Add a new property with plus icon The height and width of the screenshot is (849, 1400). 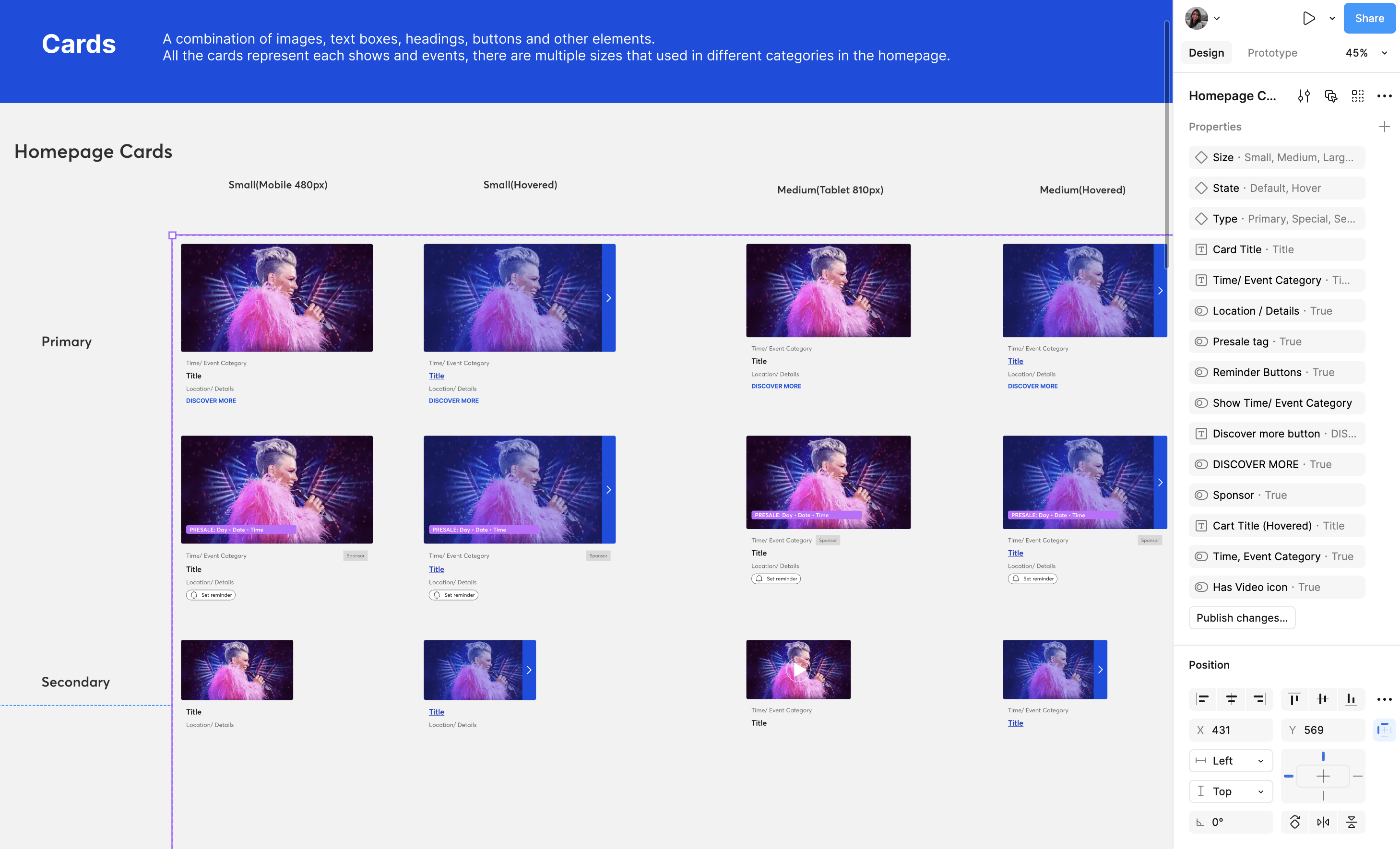(1384, 127)
